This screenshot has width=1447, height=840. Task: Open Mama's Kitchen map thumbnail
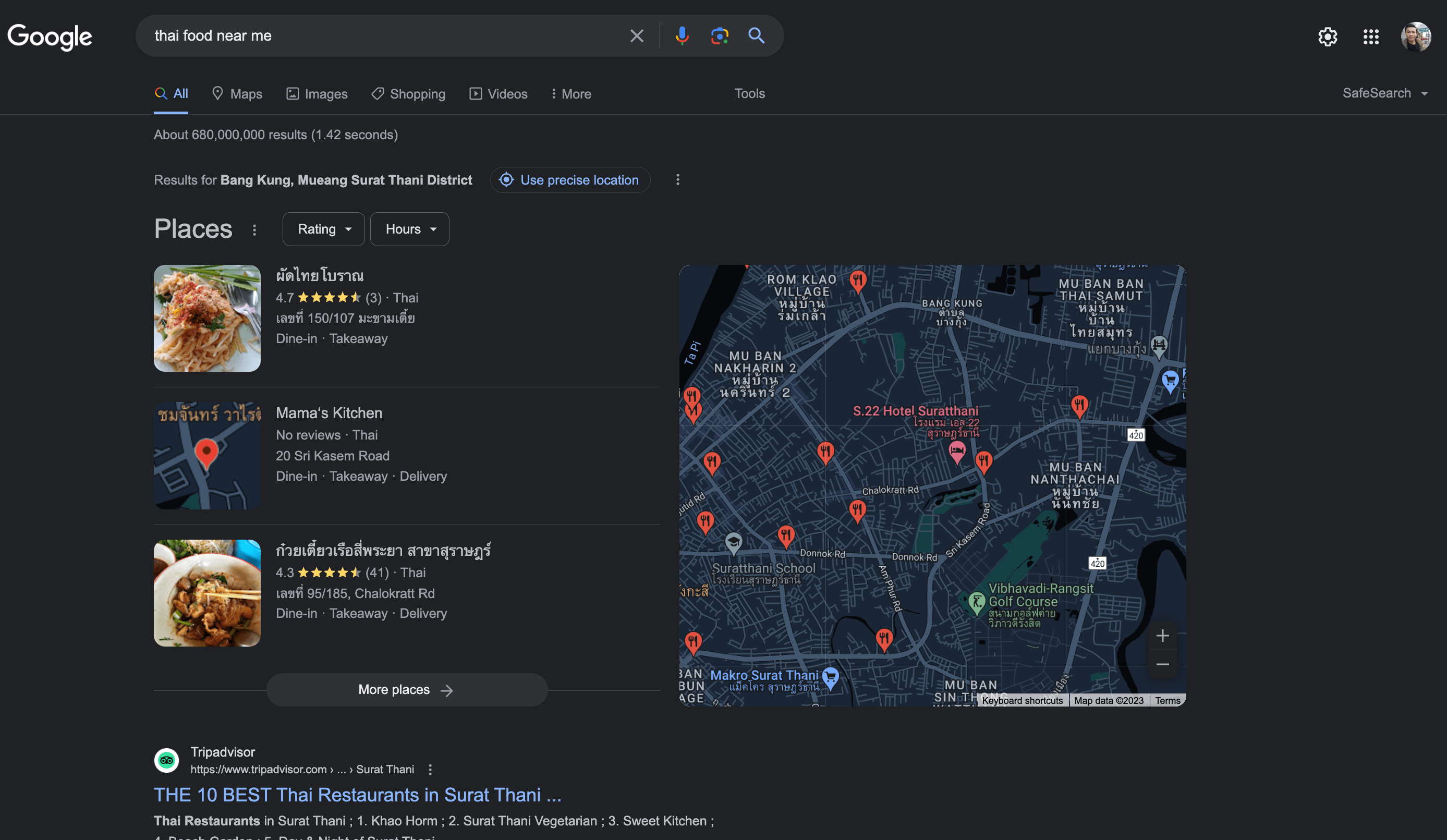(208, 455)
